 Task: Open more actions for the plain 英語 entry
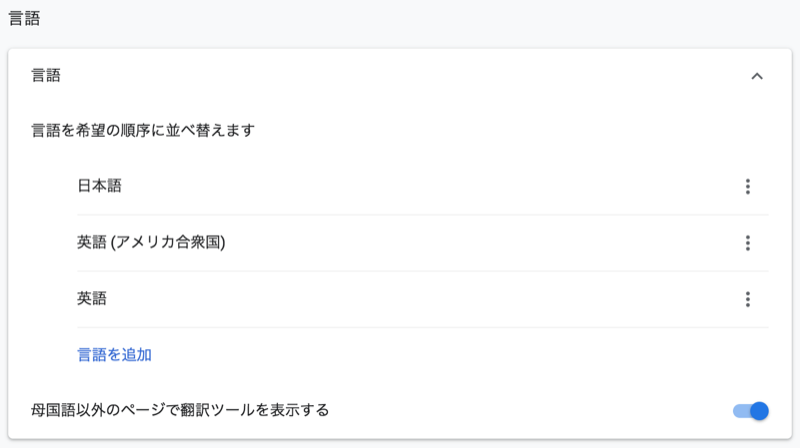click(x=747, y=299)
